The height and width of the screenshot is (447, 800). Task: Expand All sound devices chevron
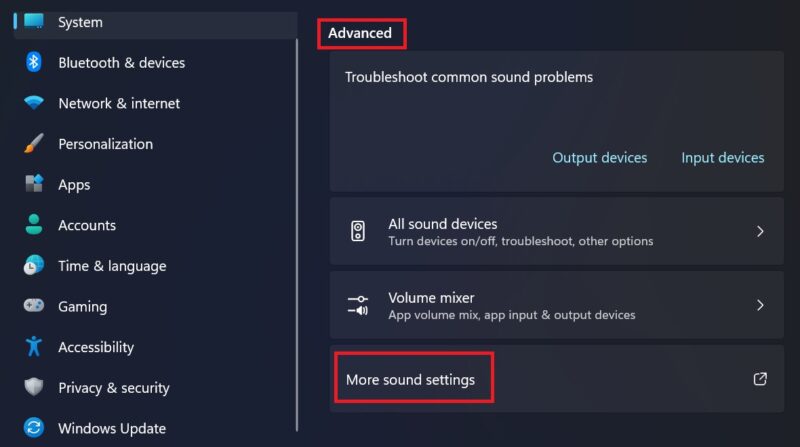[x=760, y=232]
